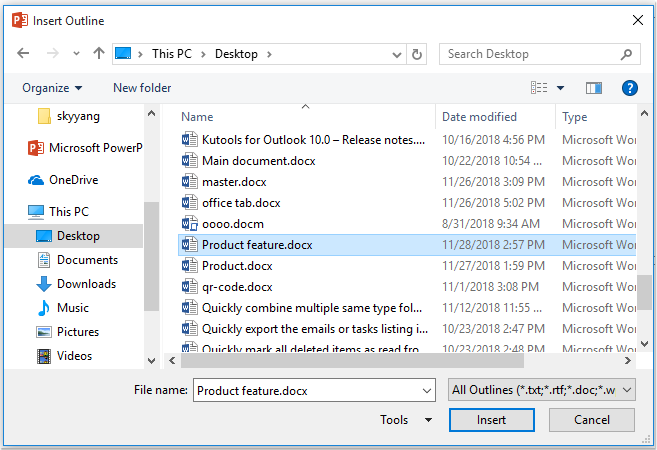Click the Help question mark icon
657x450 pixels.
[x=629, y=88]
